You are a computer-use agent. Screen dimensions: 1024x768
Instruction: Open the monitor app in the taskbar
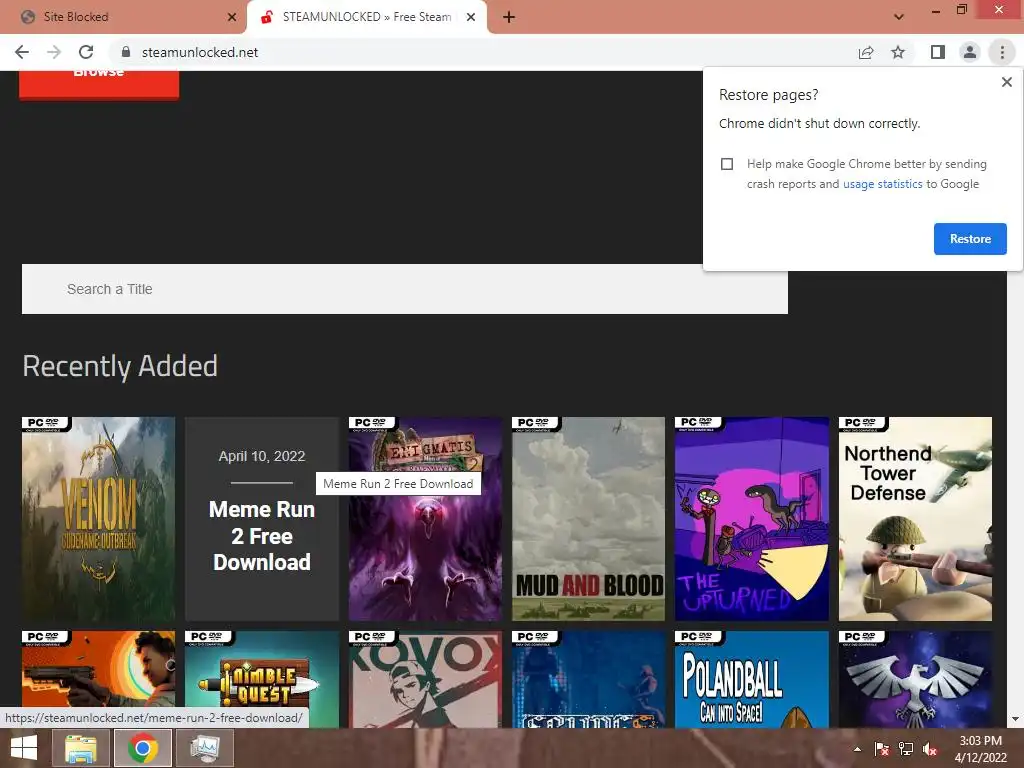point(205,748)
